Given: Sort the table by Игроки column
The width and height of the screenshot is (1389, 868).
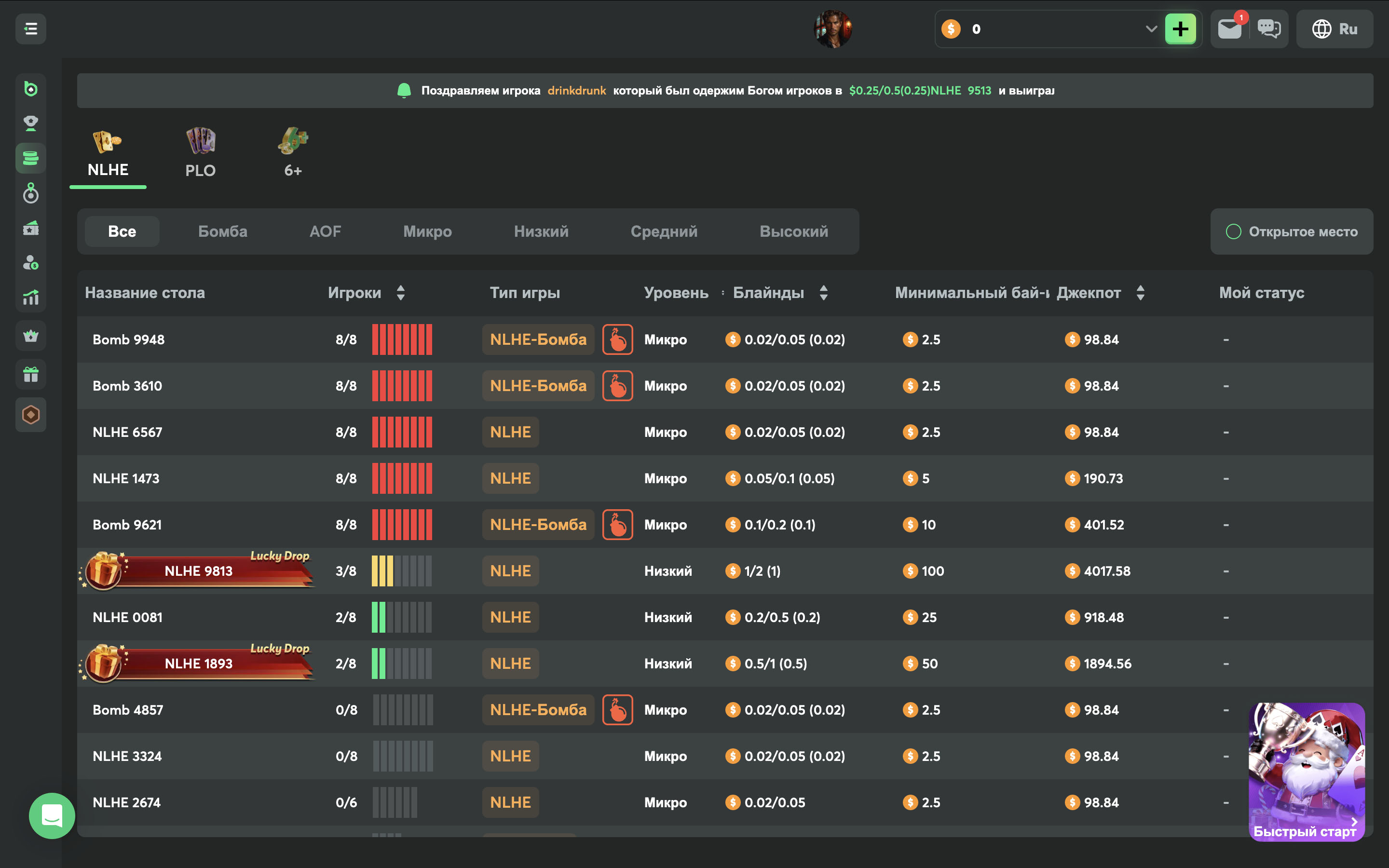Looking at the screenshot, I should coord(401,293).
